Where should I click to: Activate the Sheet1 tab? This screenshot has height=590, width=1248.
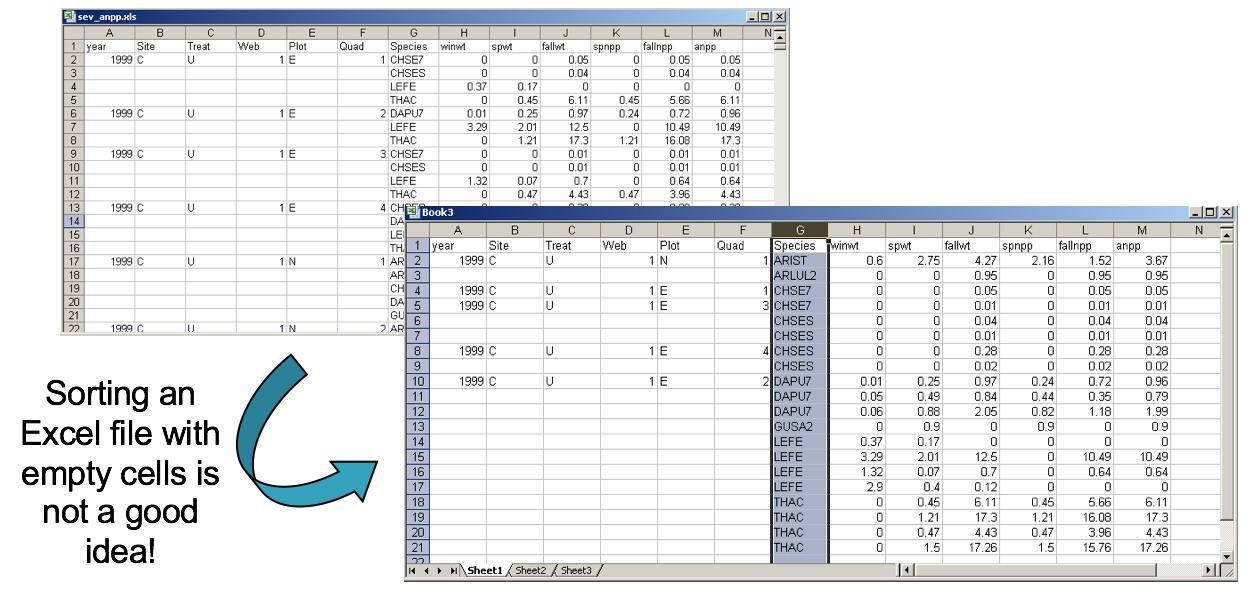(487, 571)
